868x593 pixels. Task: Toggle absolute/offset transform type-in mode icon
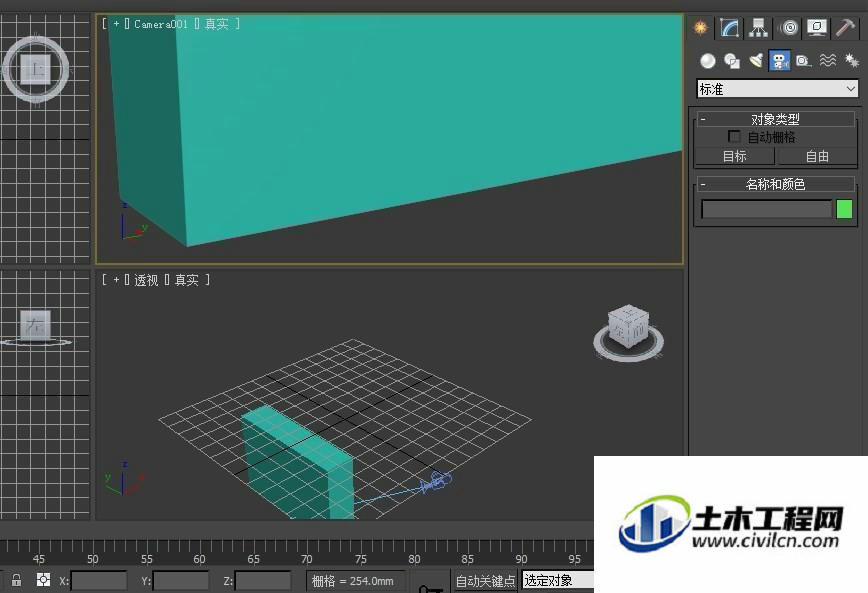(43, 580)
